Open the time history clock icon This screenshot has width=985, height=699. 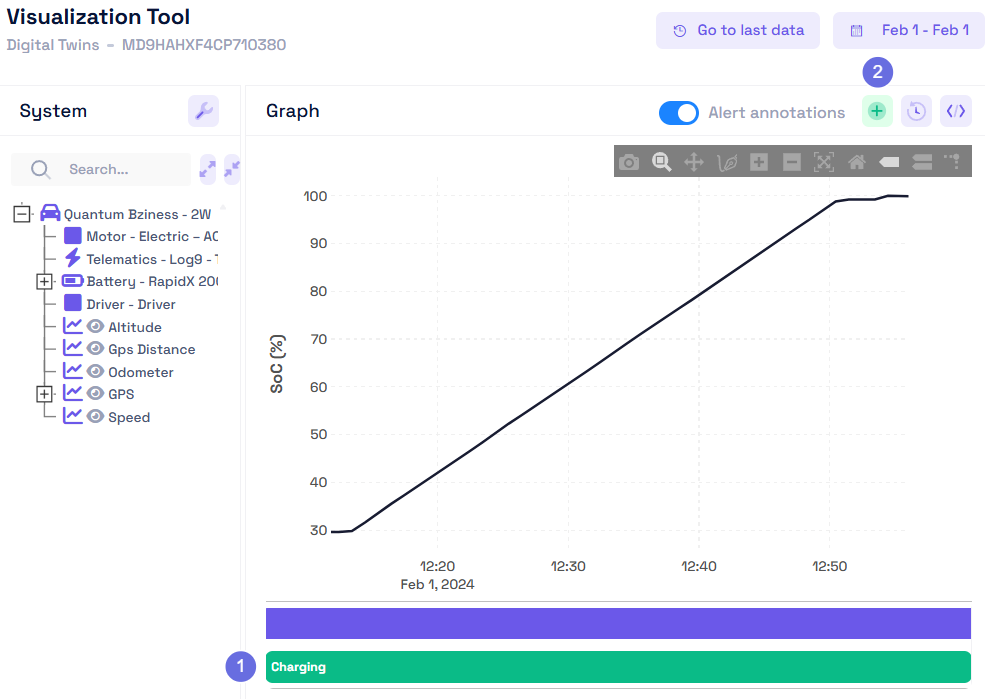[916, 111]
